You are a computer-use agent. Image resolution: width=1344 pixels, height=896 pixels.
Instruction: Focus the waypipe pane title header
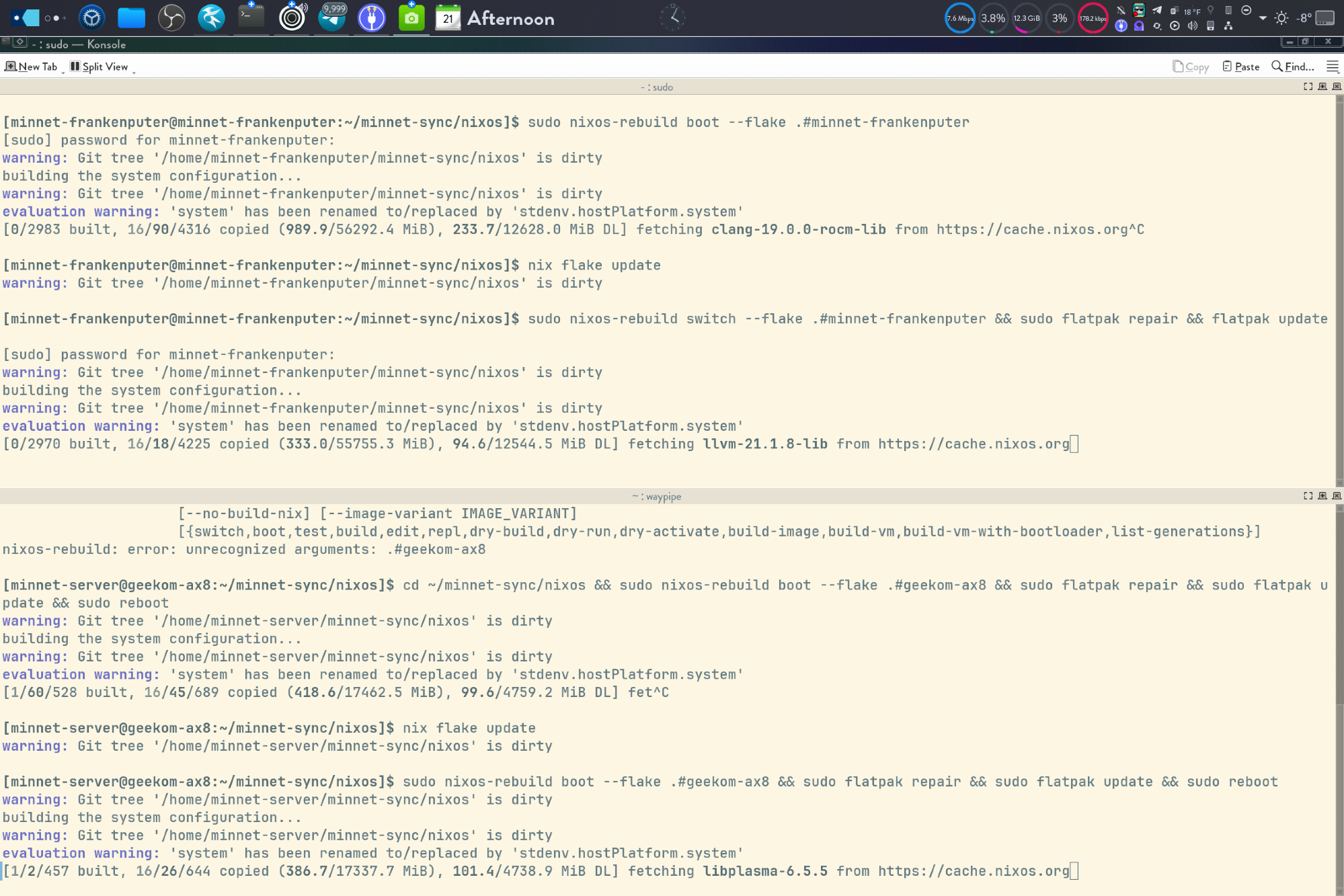click(x=656, y=496)
